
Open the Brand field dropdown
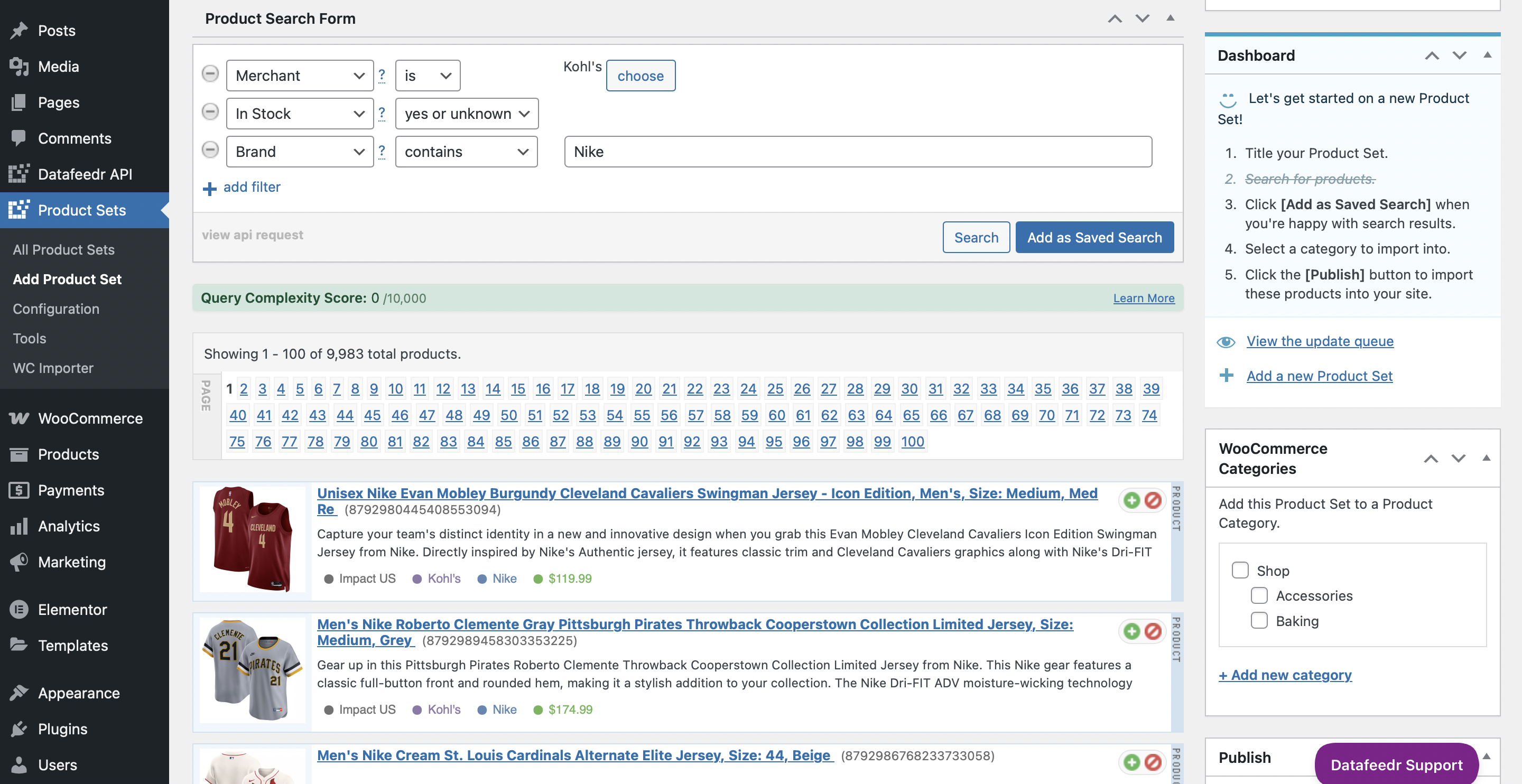pos(300,152)
